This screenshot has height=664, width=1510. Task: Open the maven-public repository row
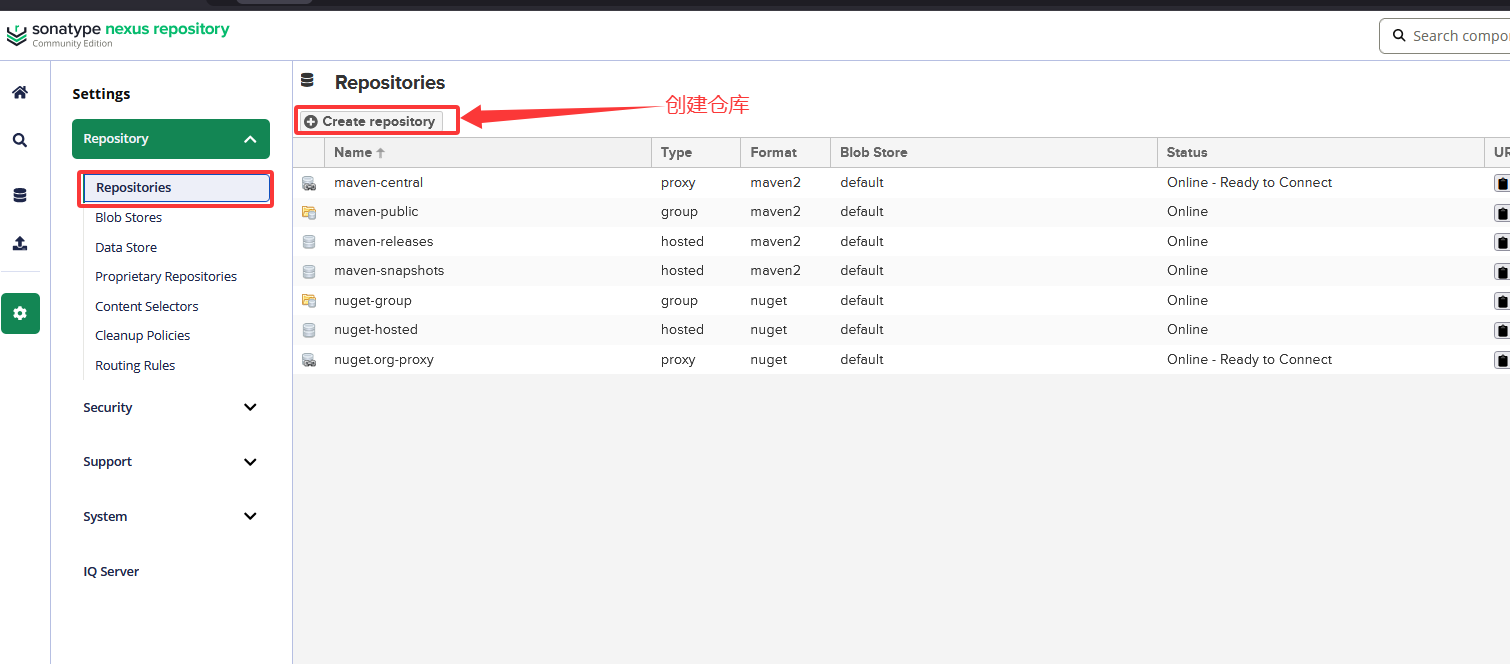[x=901, y=212]
